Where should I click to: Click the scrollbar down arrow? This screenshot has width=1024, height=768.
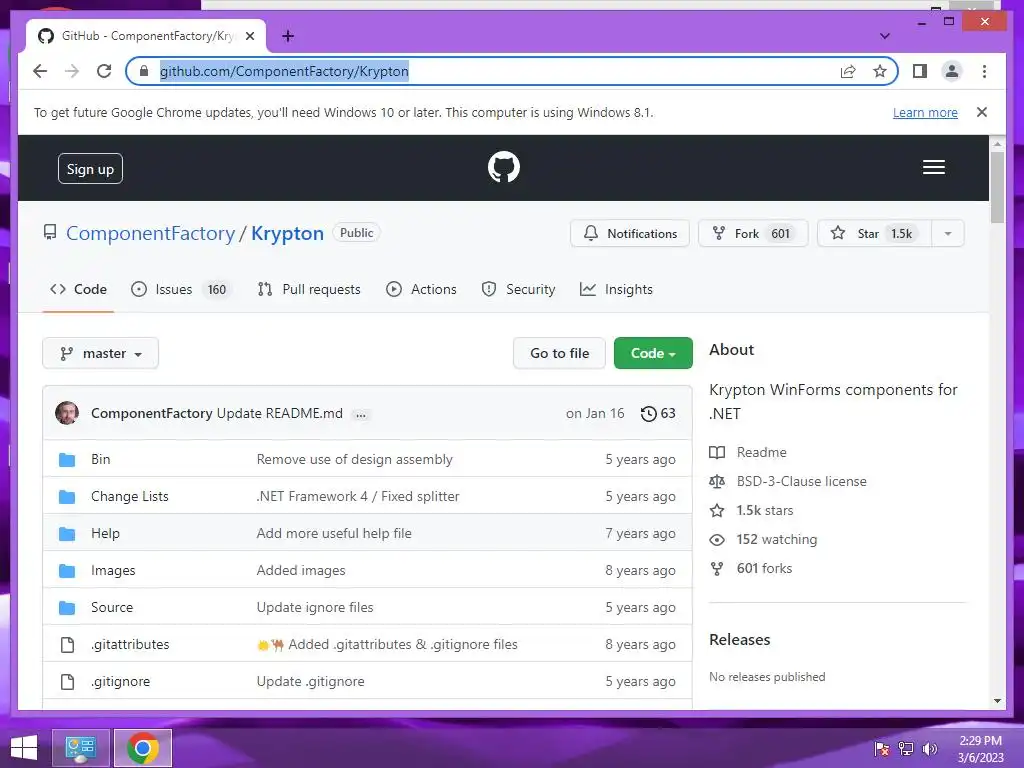997,701
